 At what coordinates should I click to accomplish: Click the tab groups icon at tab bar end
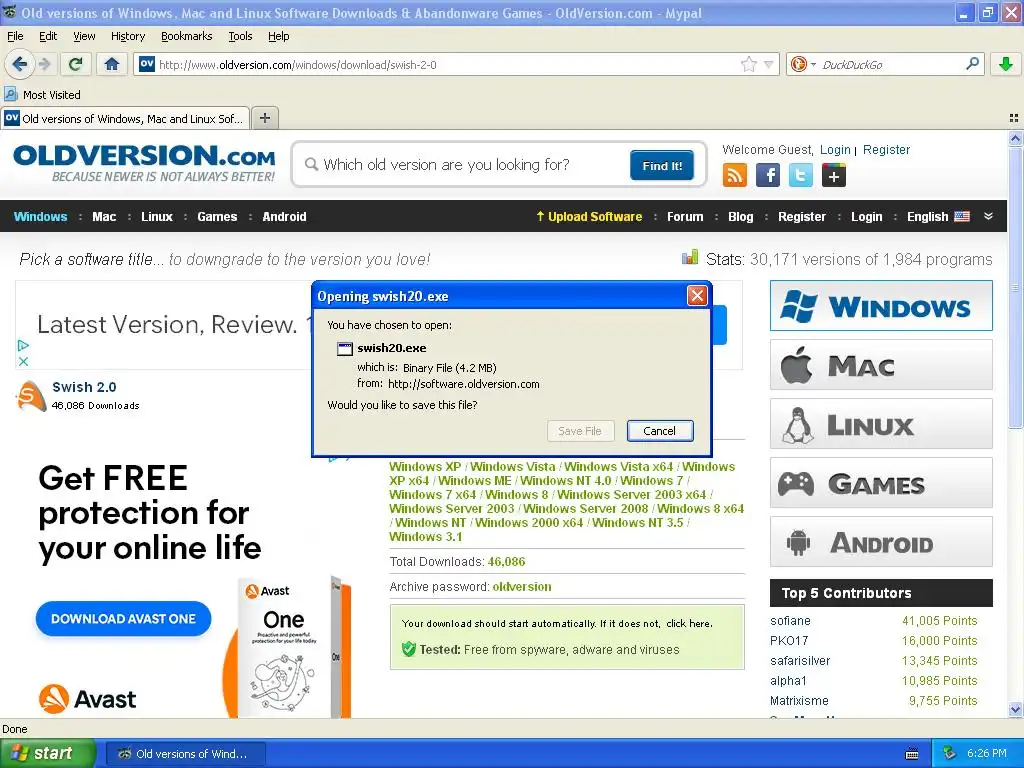1014,118
